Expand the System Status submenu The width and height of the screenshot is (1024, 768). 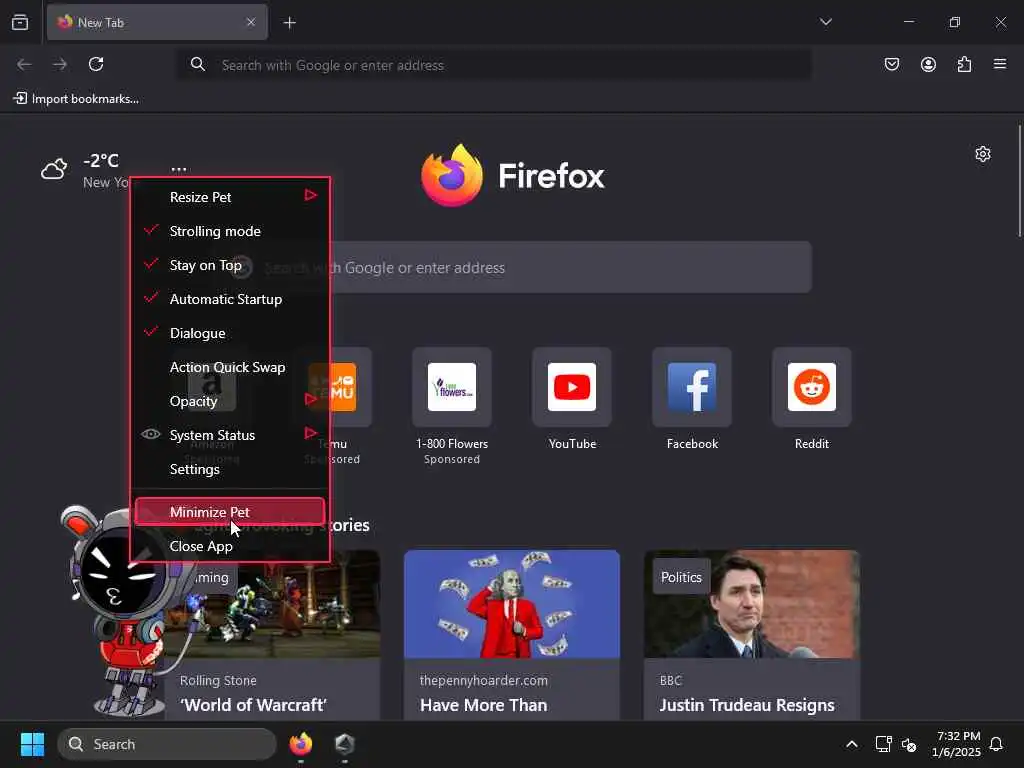point(230,434)
